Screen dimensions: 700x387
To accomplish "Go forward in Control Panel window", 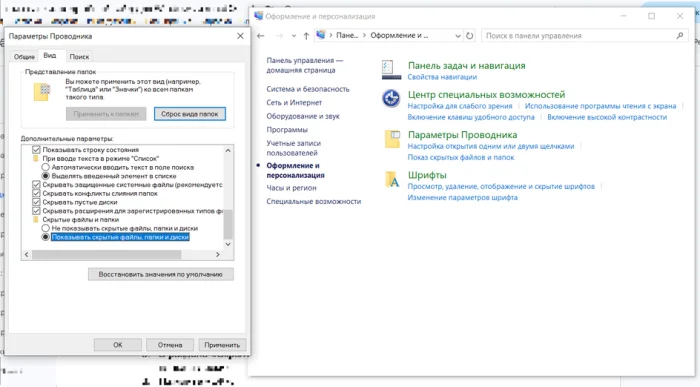I will 279,36.
